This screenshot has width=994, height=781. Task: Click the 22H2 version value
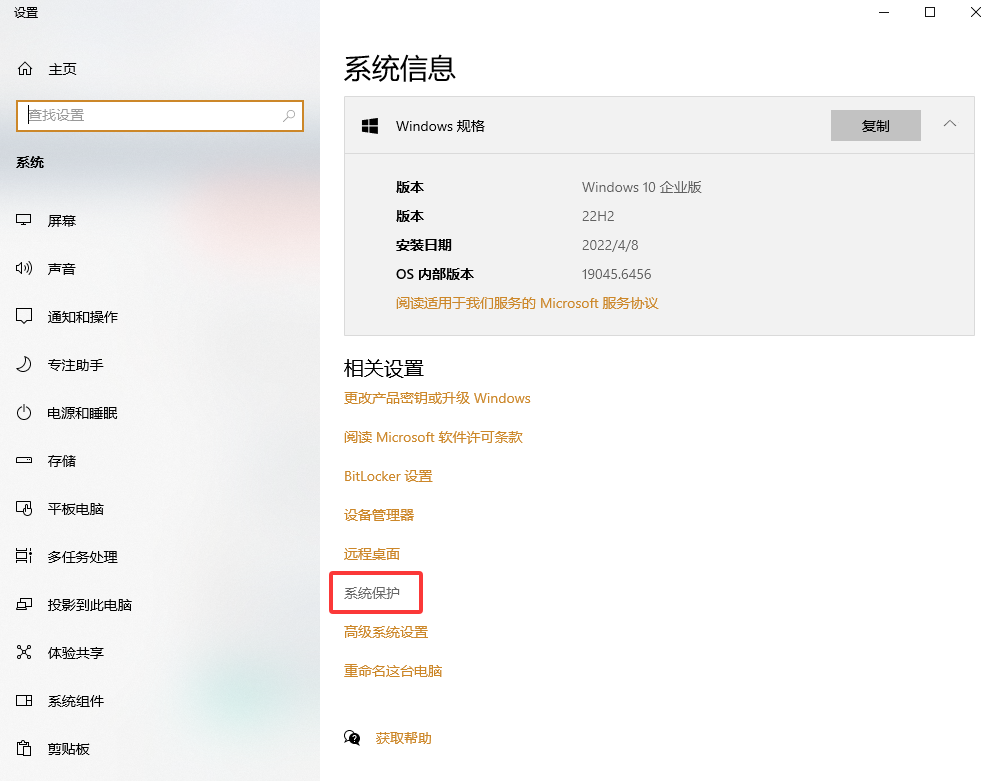tap(598, 216)
